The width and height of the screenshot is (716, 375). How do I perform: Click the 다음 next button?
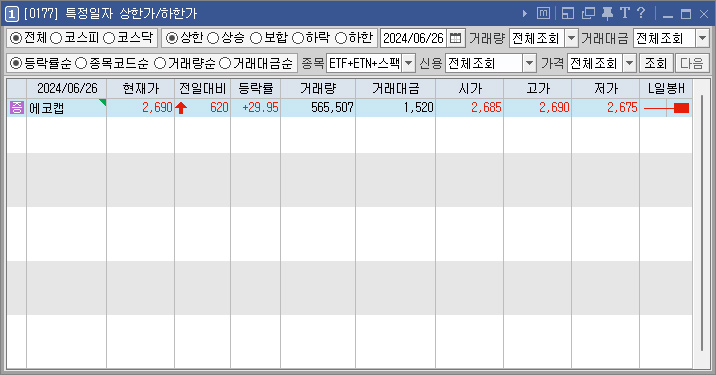coord(692,63)
